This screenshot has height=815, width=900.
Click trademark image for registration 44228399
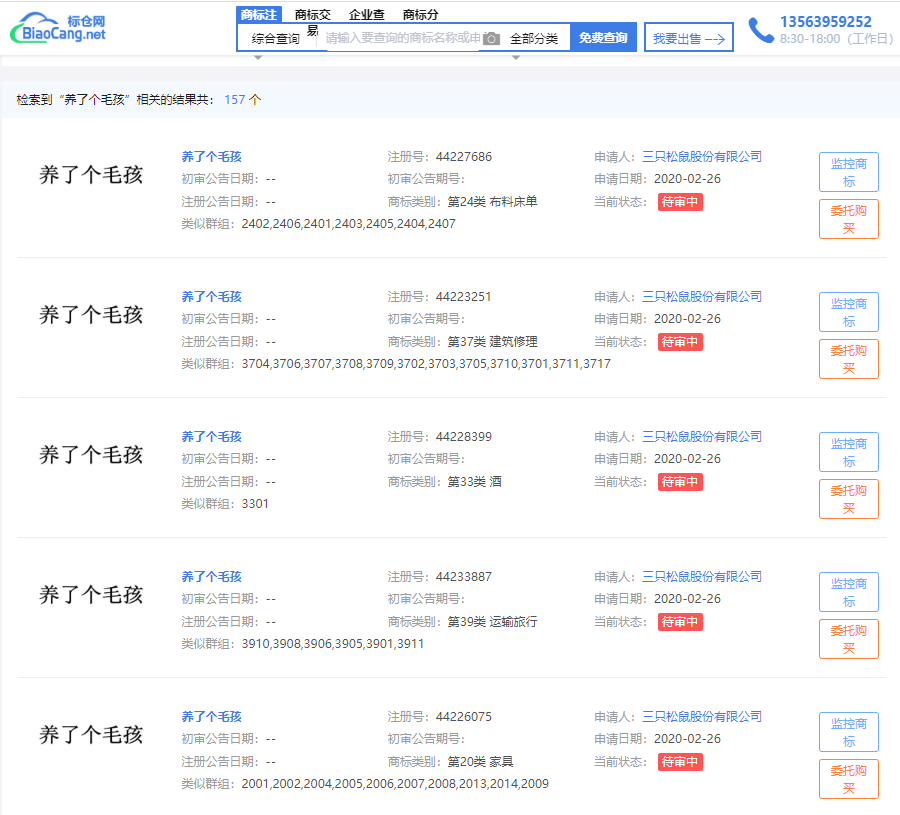pyautogui.click(x=91, y=455)
